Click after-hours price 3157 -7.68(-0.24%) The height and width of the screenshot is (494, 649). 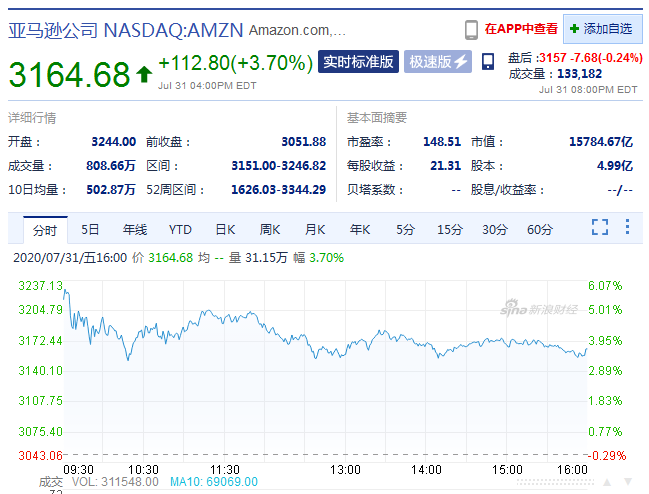[591, 58]
